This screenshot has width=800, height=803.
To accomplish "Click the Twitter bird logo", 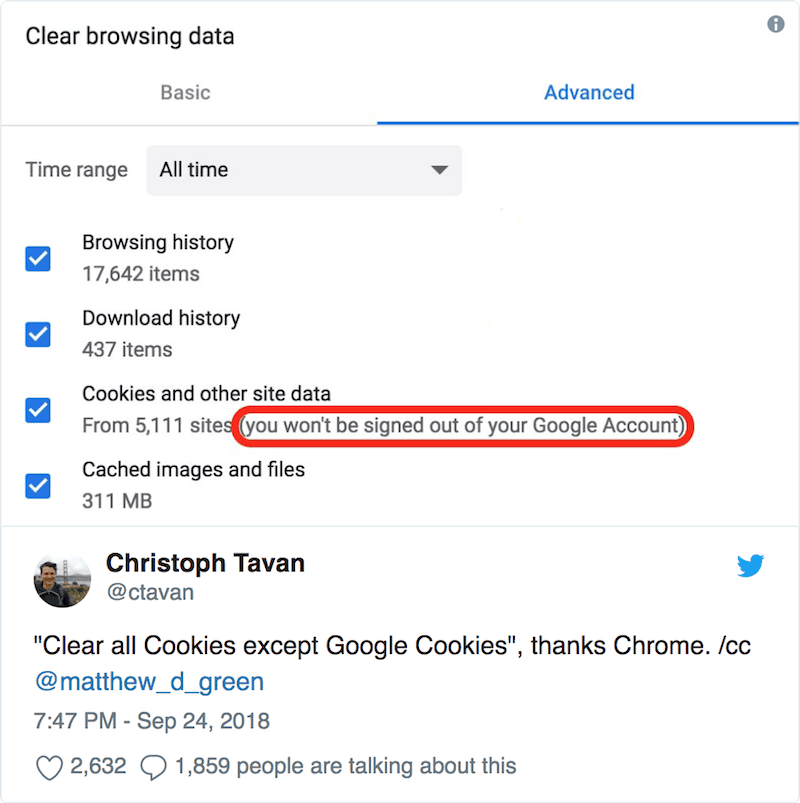I will click(x=750, y=565).
